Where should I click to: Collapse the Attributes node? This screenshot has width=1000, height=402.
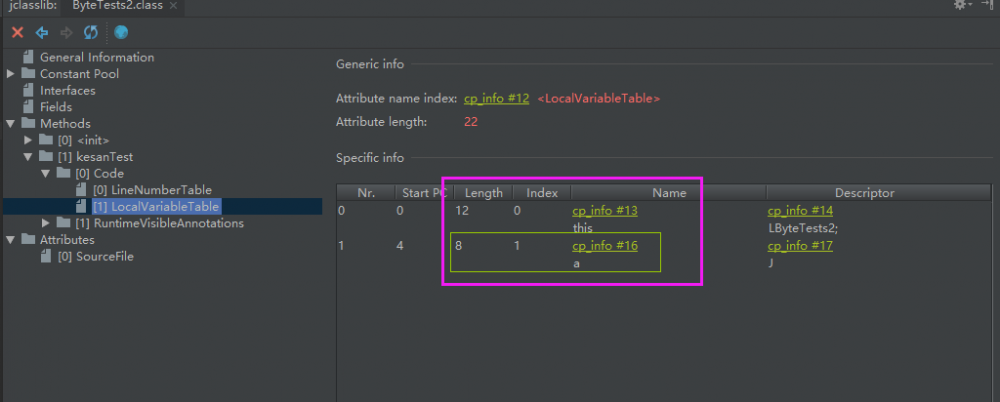coord(10,240)
